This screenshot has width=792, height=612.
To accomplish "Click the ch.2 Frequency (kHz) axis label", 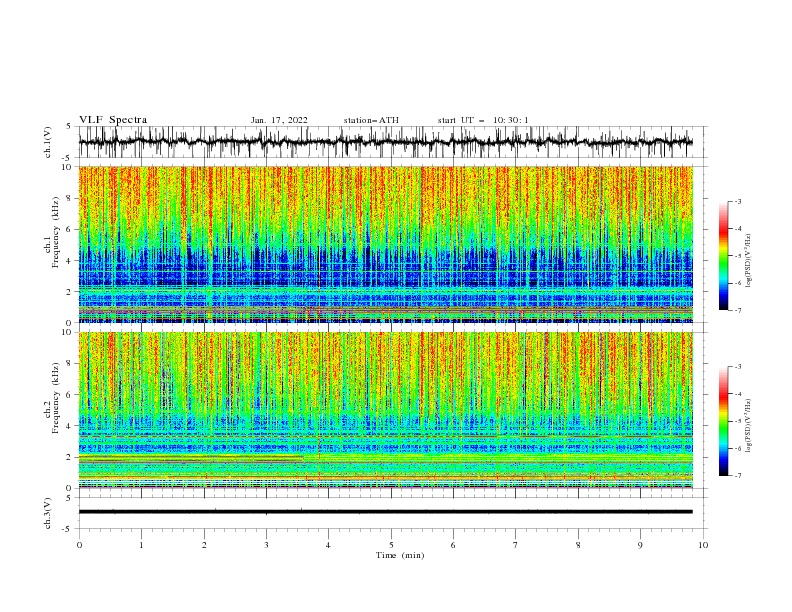I will pos(52,398).
